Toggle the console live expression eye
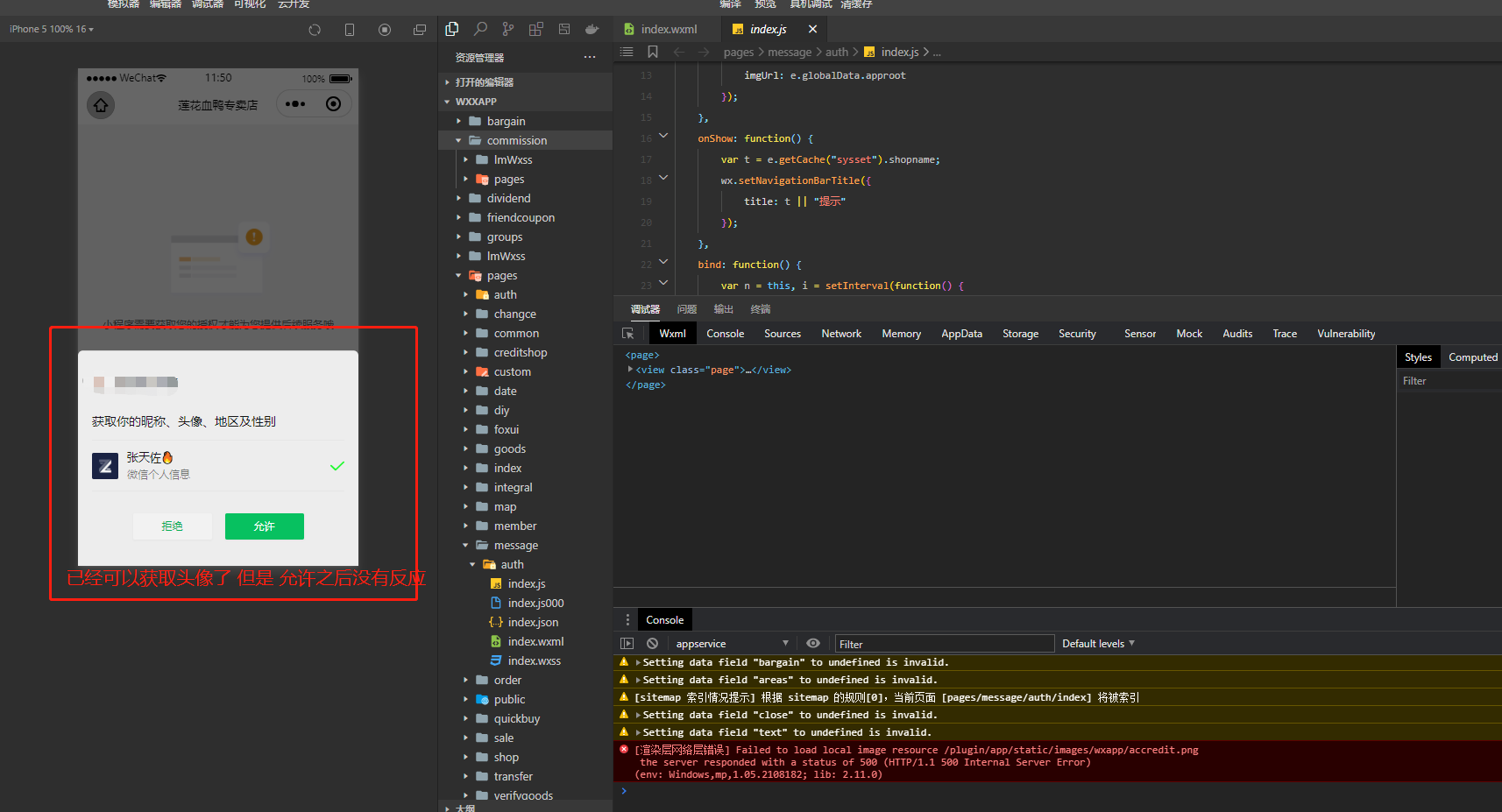The image size is (1502, 812). (x=813, y=644)
